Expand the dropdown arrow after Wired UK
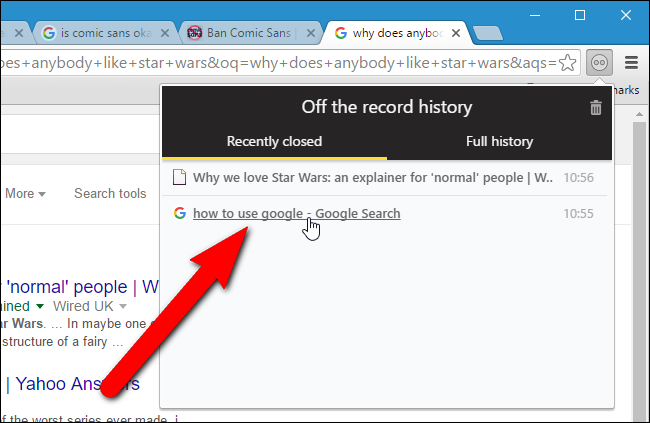650x423 pixels. [x=123, y=306]
